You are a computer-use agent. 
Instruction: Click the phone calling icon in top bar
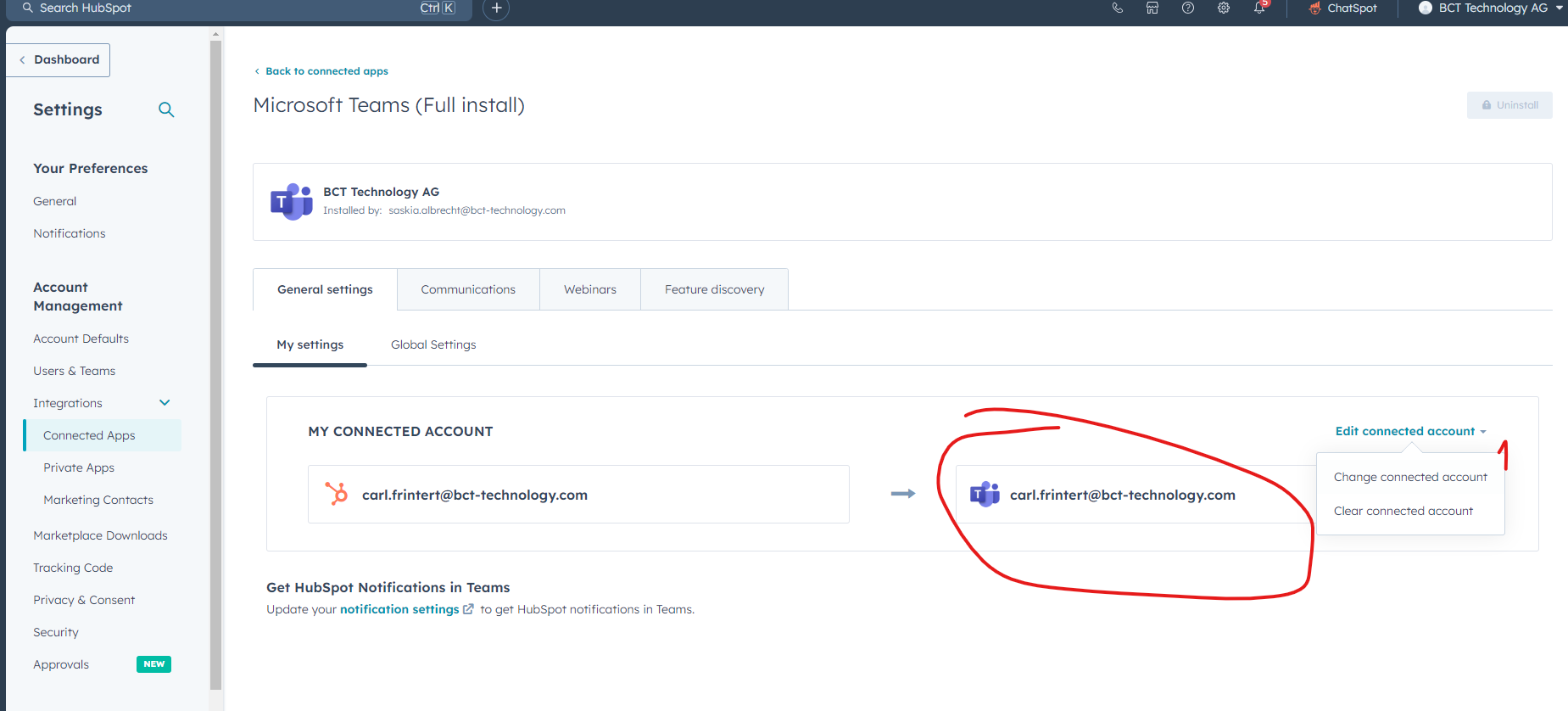tap(1117, 8)
